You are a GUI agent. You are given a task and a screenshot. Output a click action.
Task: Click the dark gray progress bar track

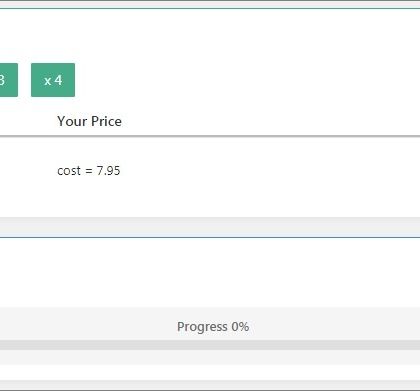210,345
